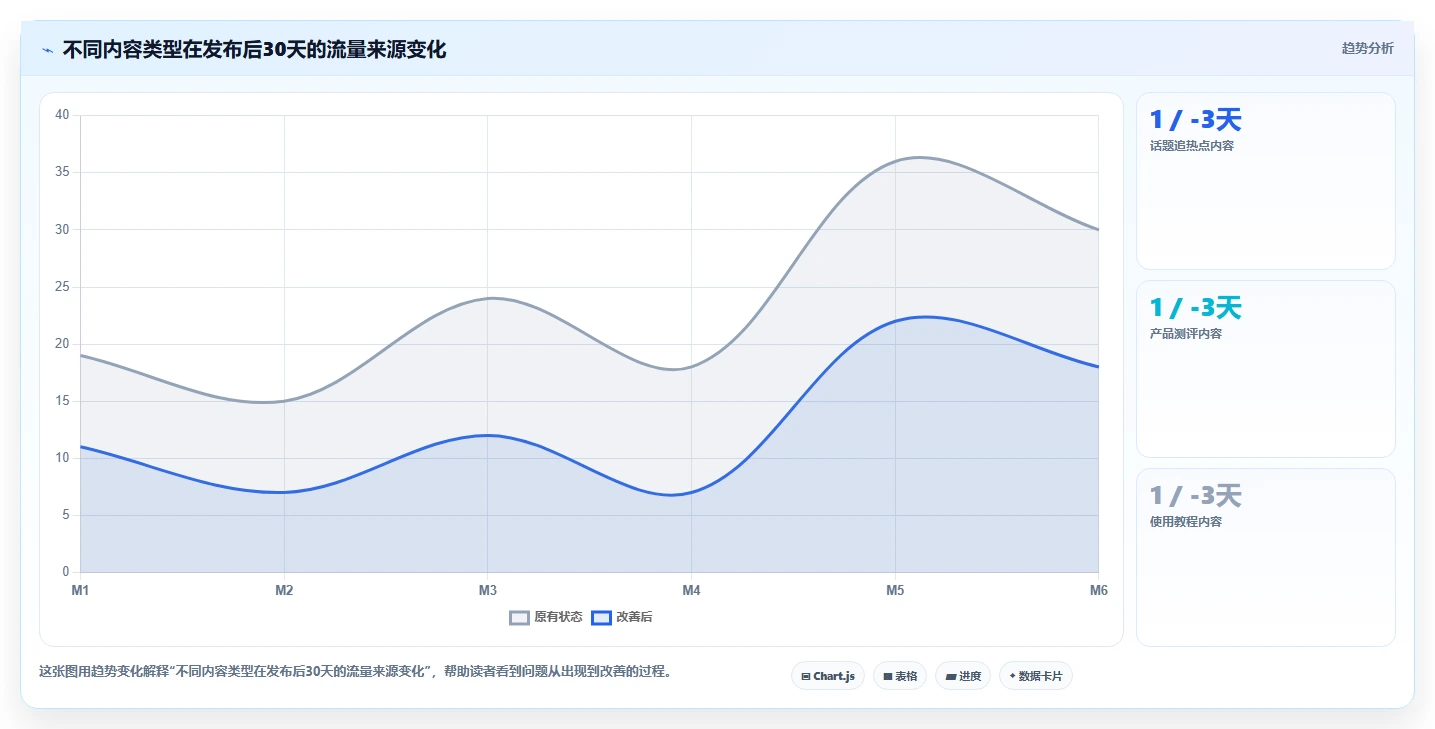Click the 1 / -3天 value above 产品测评内容

(1195, 308)
